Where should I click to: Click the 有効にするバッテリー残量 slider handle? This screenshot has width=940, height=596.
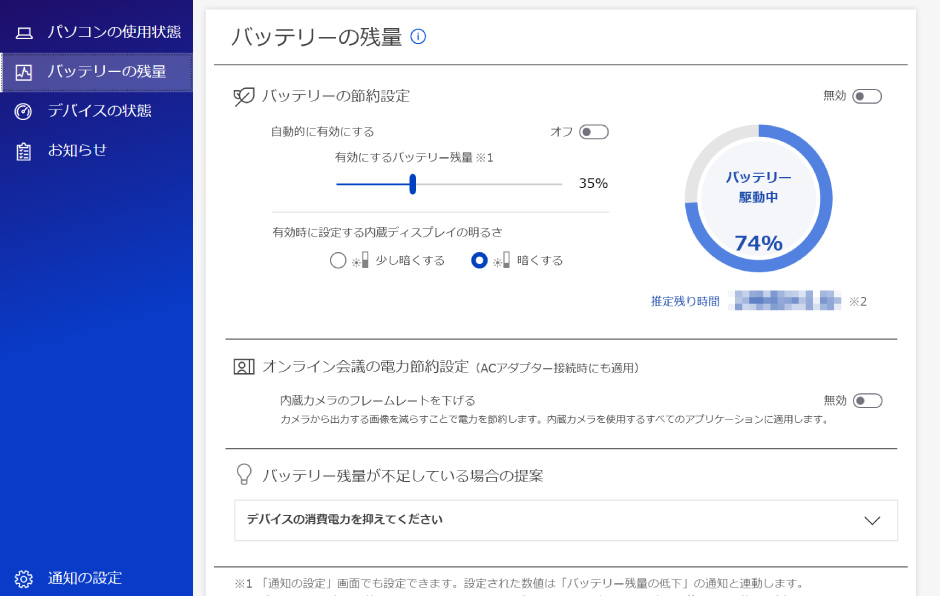point(412,184)
